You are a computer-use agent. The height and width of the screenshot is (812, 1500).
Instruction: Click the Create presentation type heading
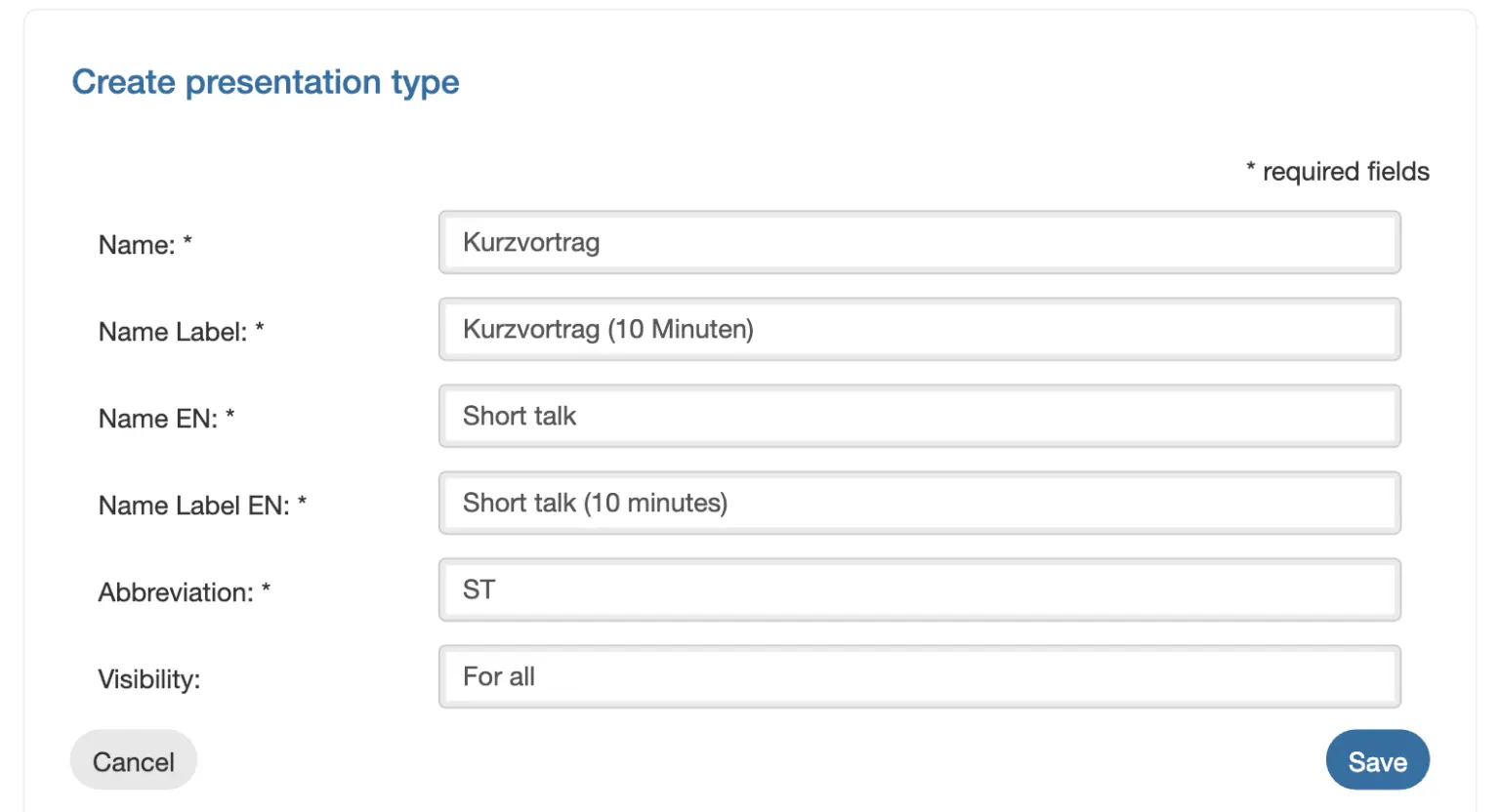click(266, 83)
